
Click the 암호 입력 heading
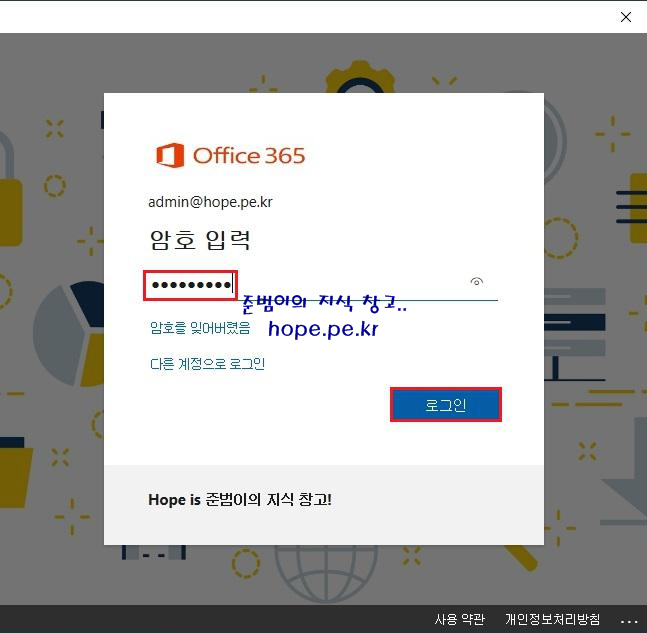200,240
